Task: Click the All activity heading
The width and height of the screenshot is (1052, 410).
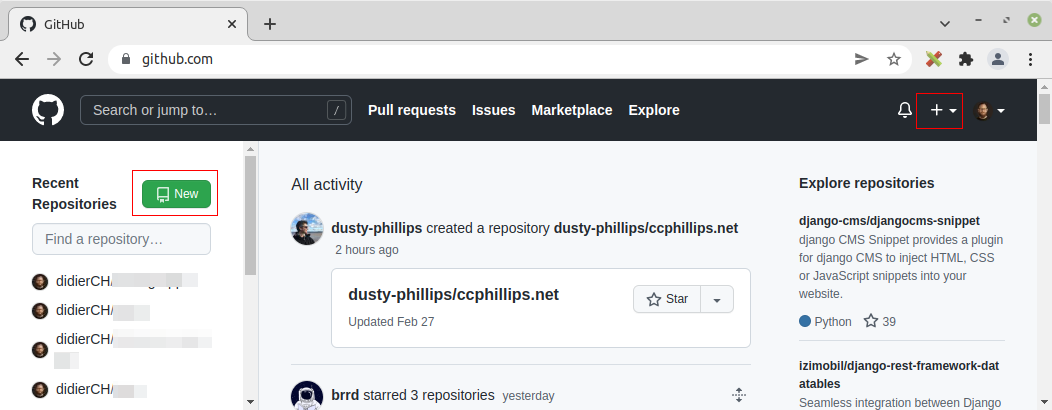Action: (327, 184)
